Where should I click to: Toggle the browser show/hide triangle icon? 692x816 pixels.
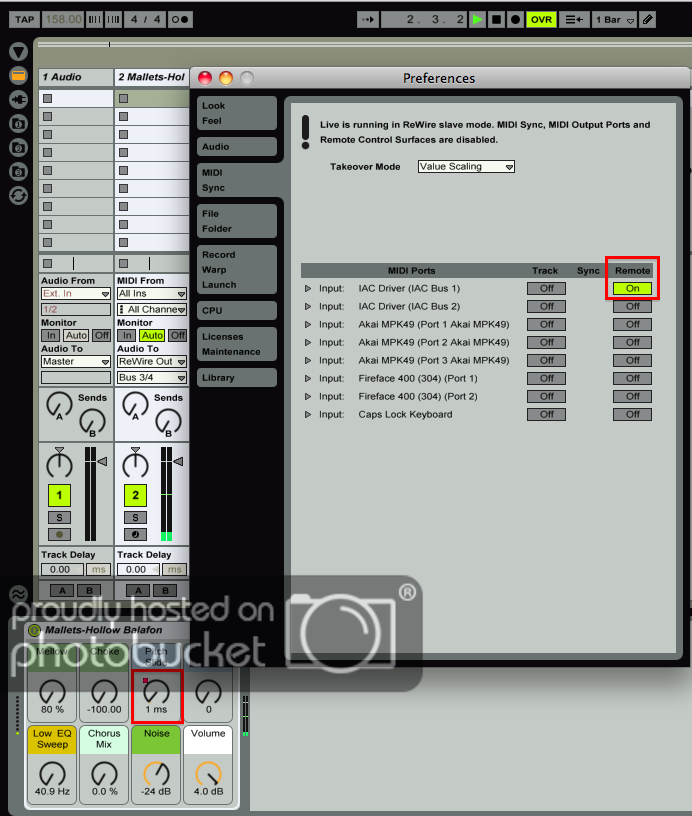(18, 51)
